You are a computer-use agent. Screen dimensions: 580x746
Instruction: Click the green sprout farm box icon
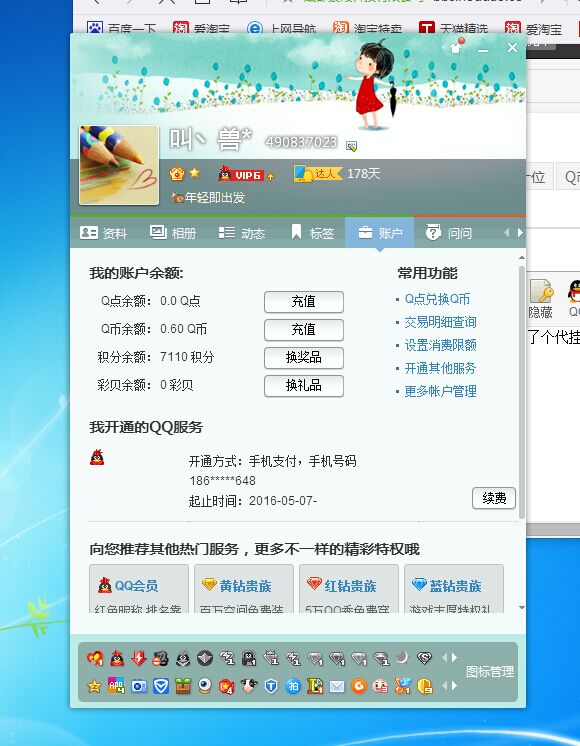[183, 686]
